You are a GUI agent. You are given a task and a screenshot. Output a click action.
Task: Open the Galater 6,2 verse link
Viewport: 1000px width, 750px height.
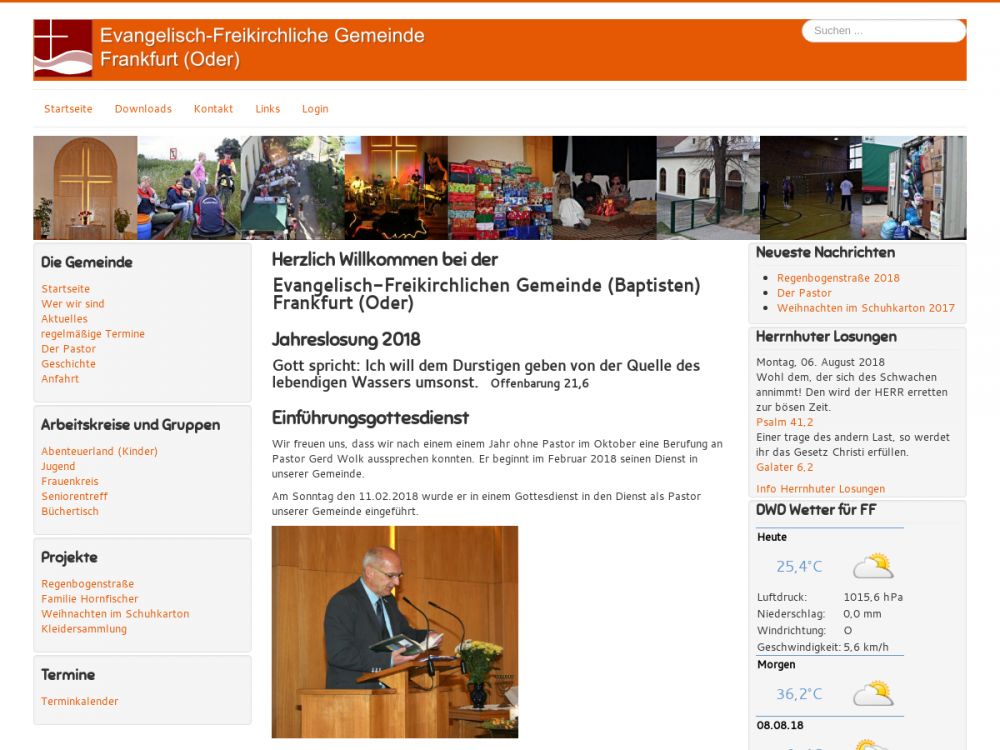(785, 467)
